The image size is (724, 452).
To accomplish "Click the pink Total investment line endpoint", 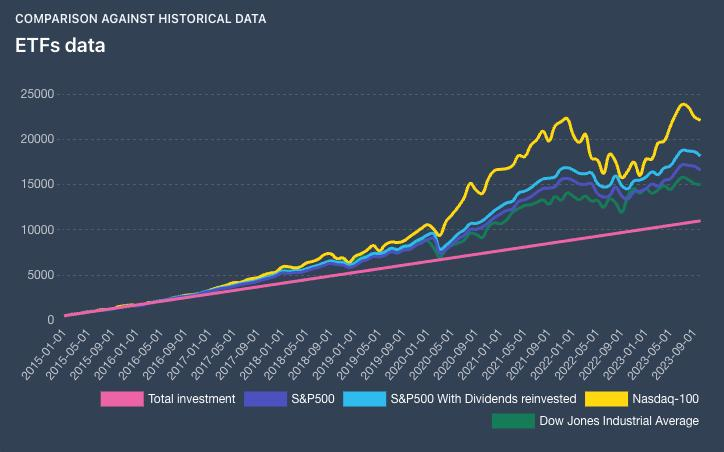I will (x=700, y=221).
